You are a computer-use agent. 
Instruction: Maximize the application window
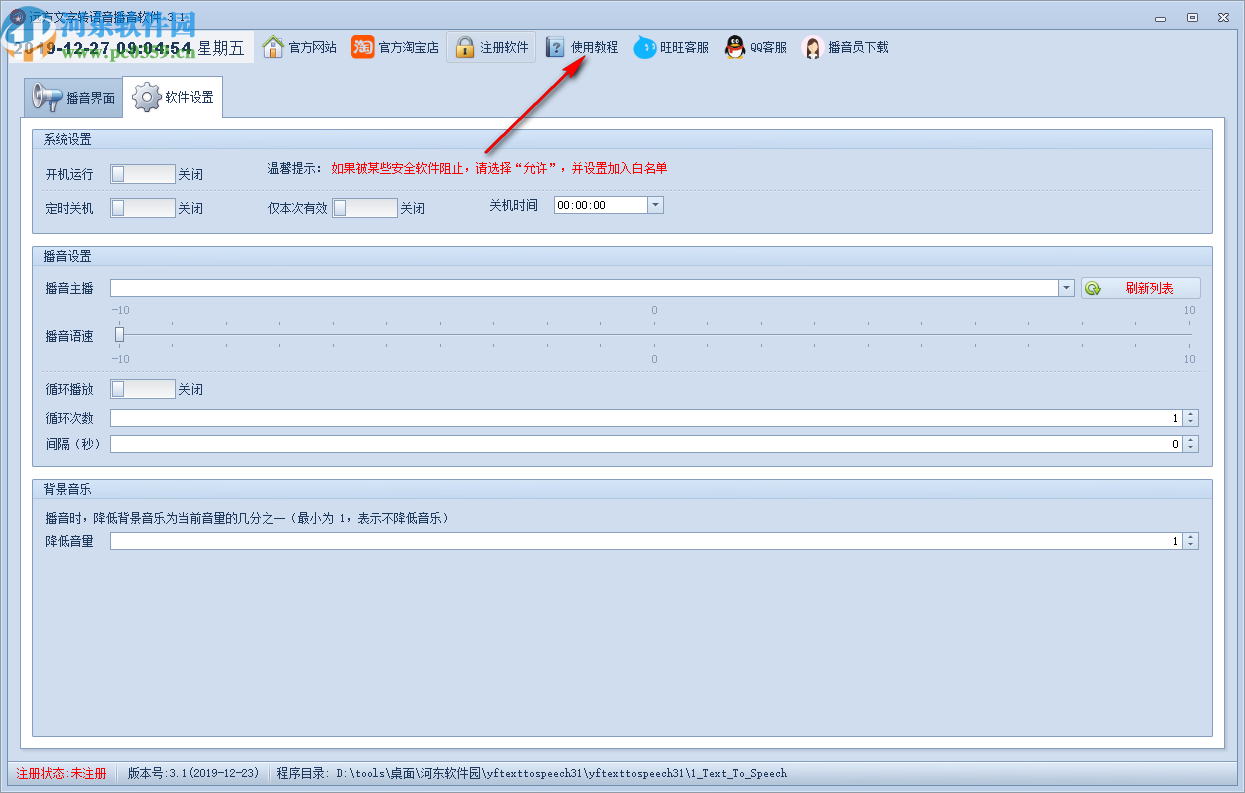1192,17
